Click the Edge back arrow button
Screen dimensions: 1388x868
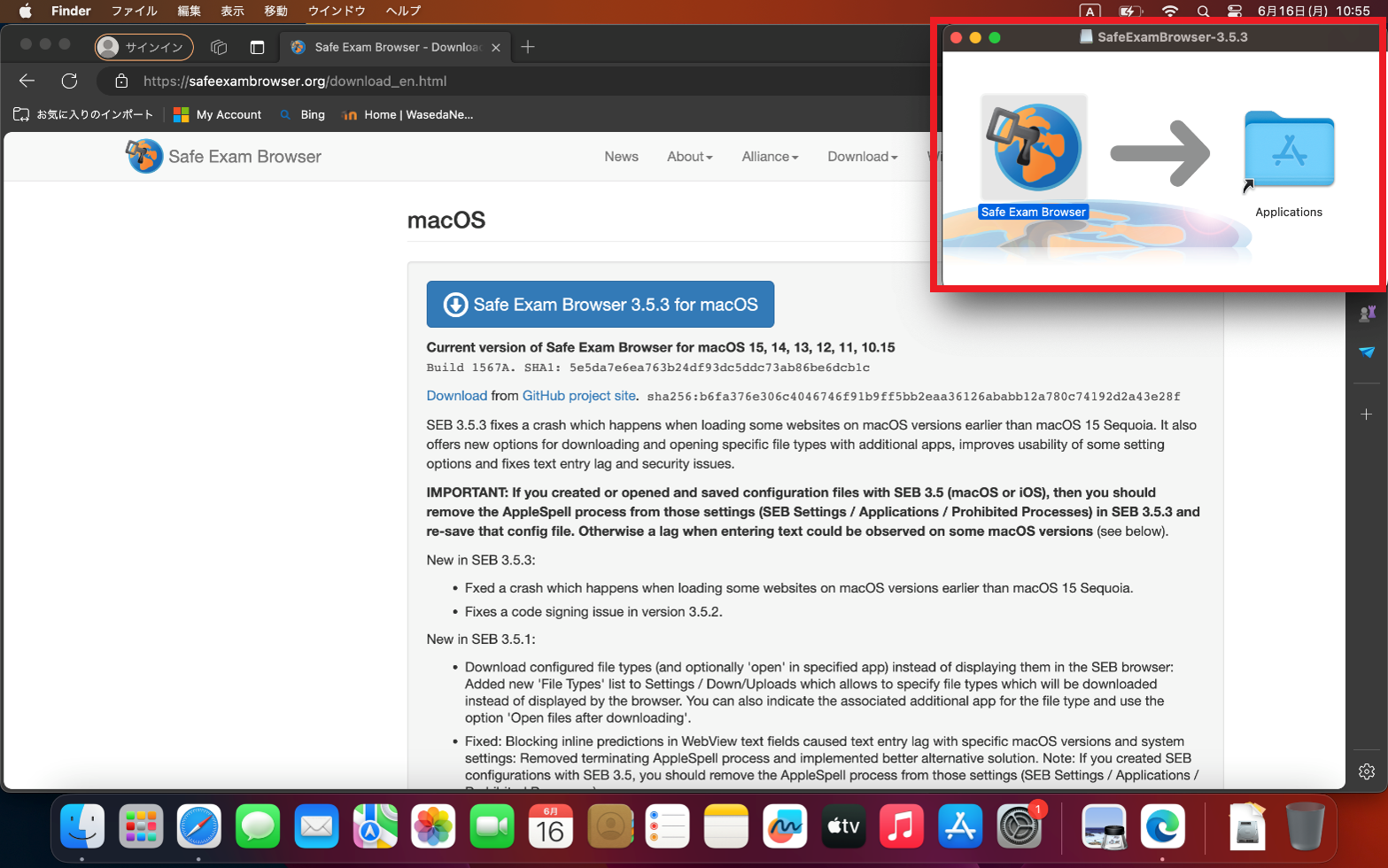pyautogui.click(x=27, y=81)
